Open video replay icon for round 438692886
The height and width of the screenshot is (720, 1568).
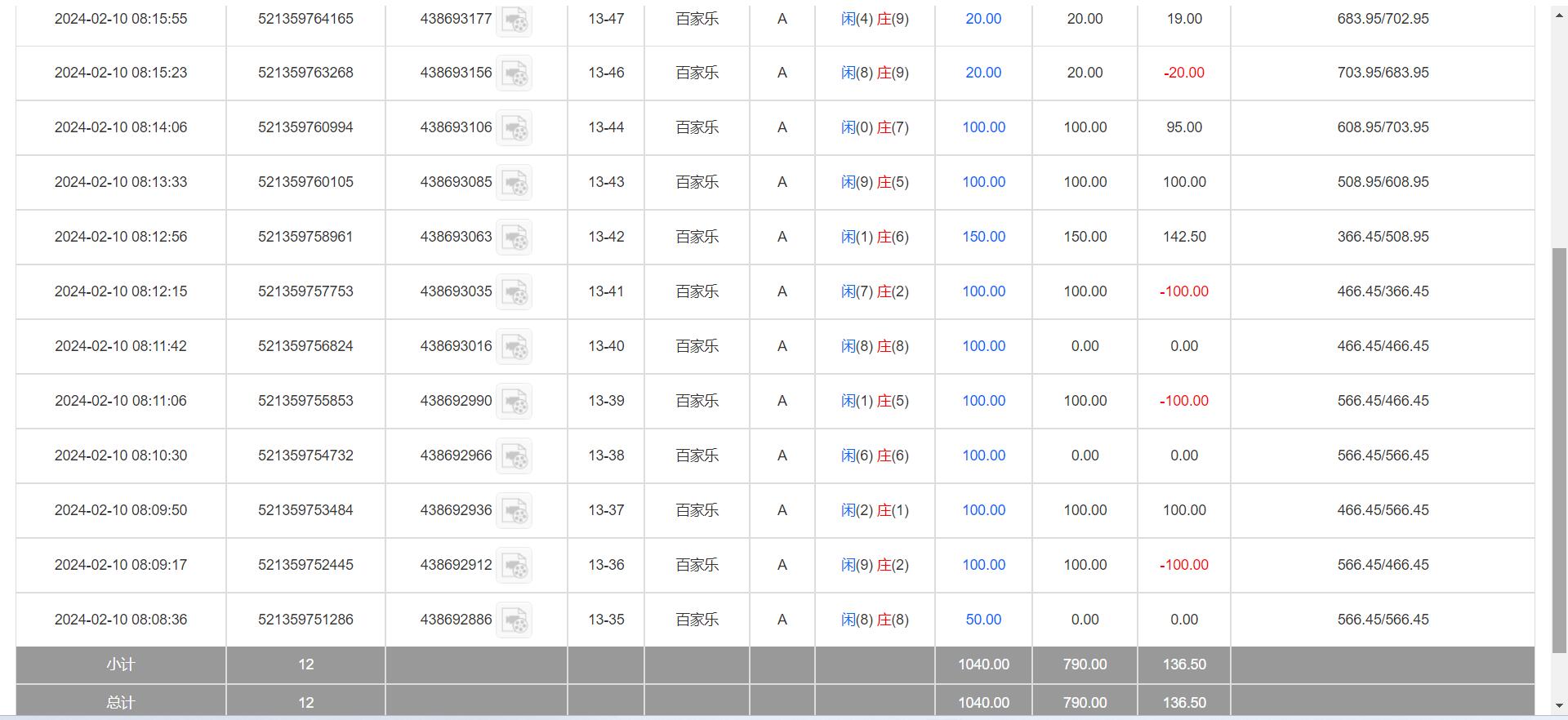click(x=514, y=620)
